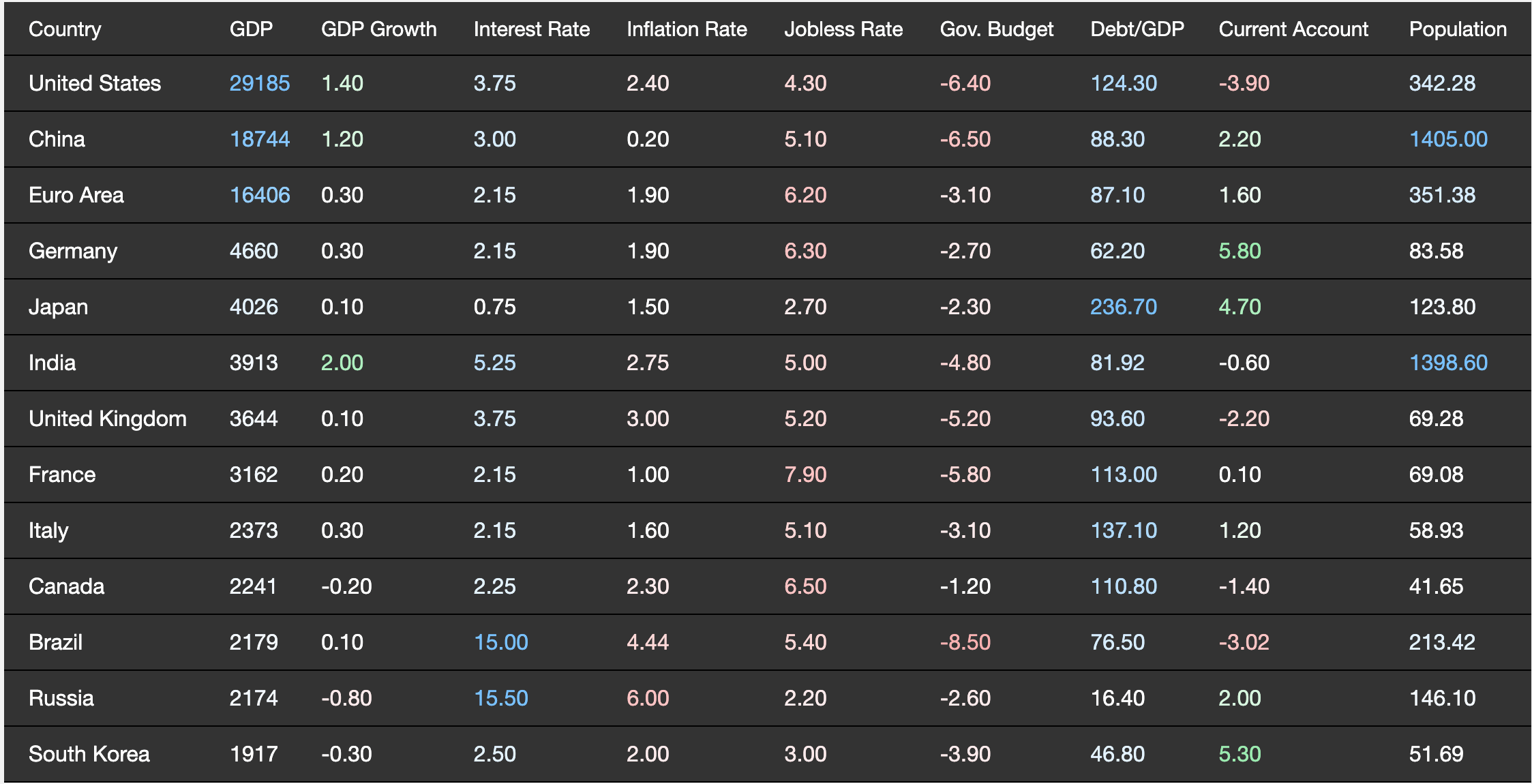This screenshot has height=784, width=1532.
Task: Click United States GDP value 29185
Action: click(x=260, y=83)
